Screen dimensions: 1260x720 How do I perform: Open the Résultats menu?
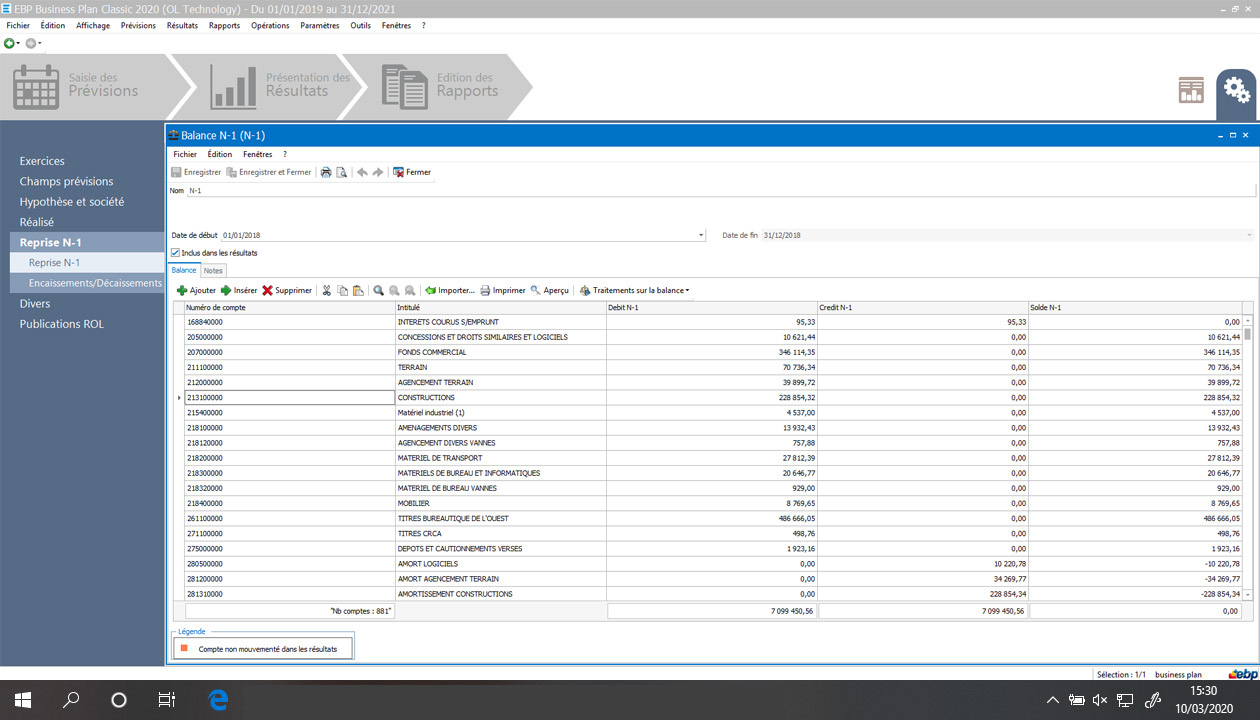pos(182,25)
